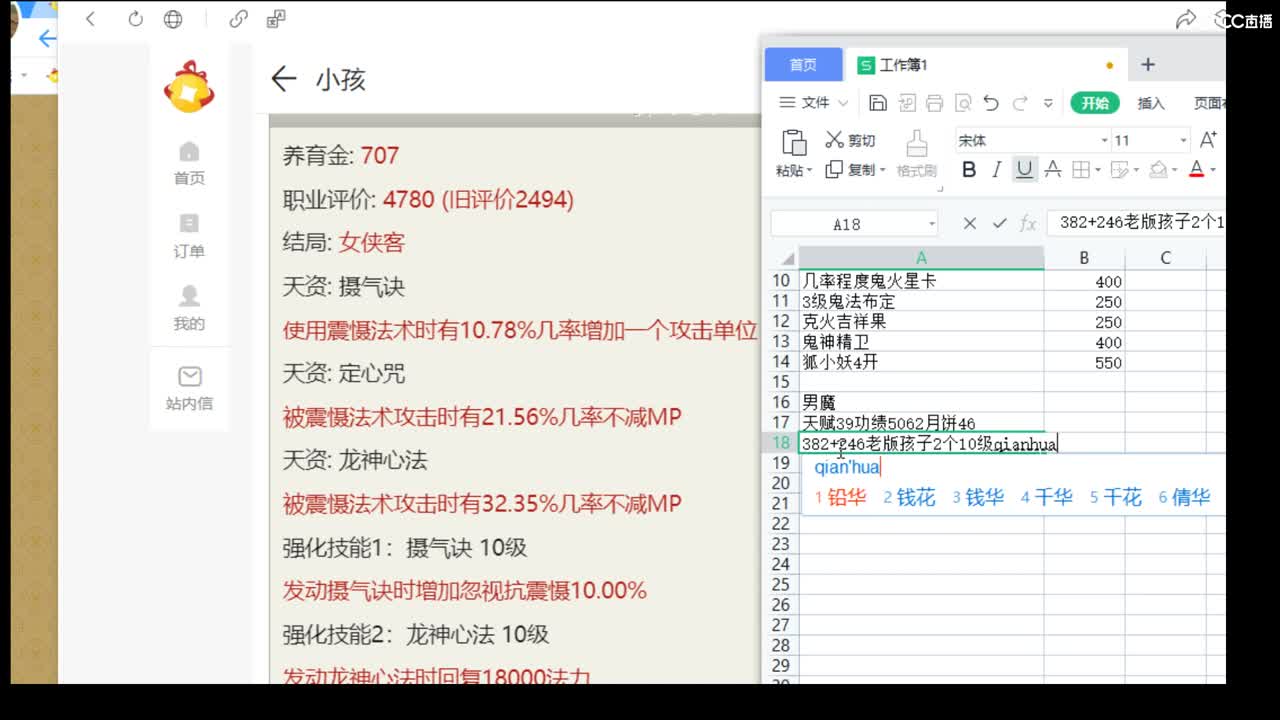Switch to the 首页 tab in WPS
The height and width of the screenshot is (720, 1280).
tap(803, 65)
